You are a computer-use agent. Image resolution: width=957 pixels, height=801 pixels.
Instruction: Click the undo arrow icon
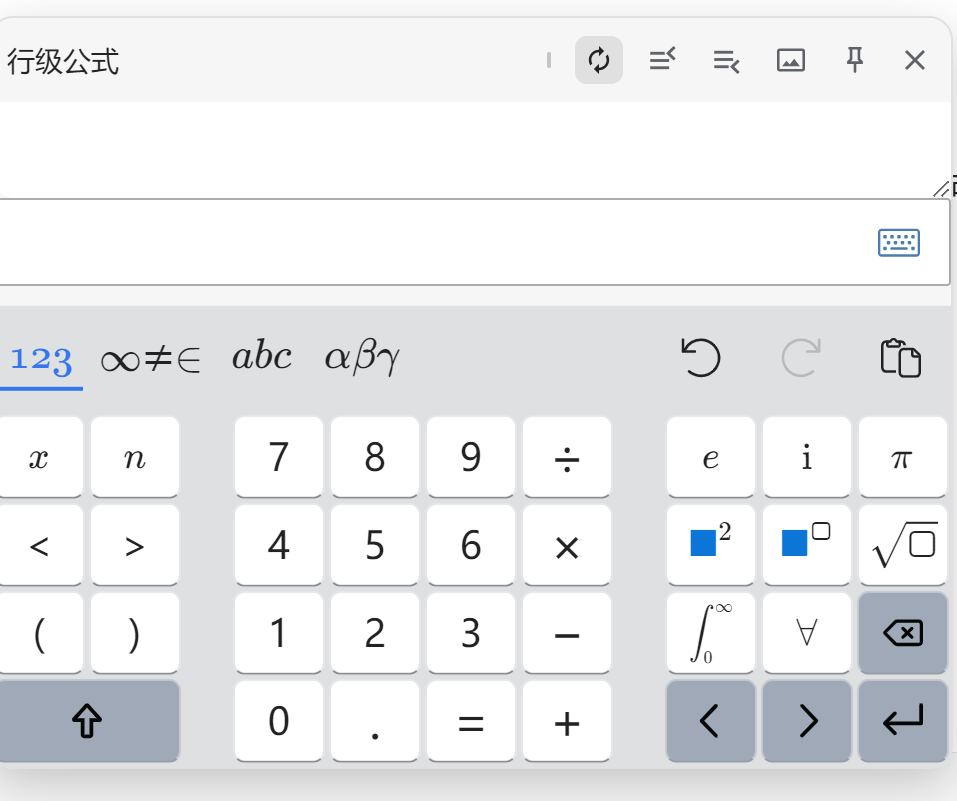pos(701,357)
